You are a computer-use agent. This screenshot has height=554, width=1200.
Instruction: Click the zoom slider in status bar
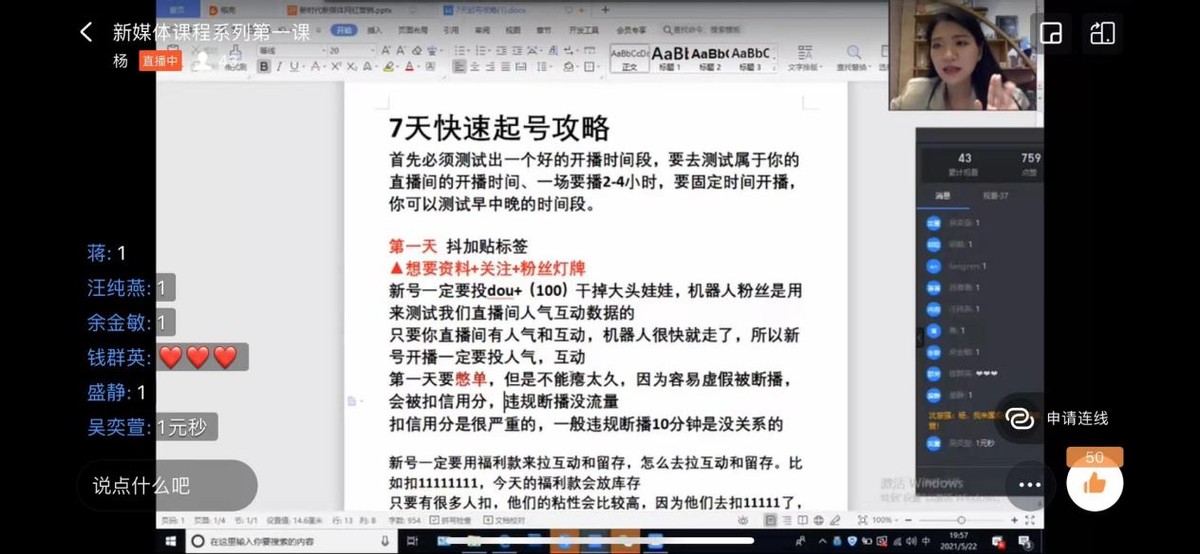961,520
